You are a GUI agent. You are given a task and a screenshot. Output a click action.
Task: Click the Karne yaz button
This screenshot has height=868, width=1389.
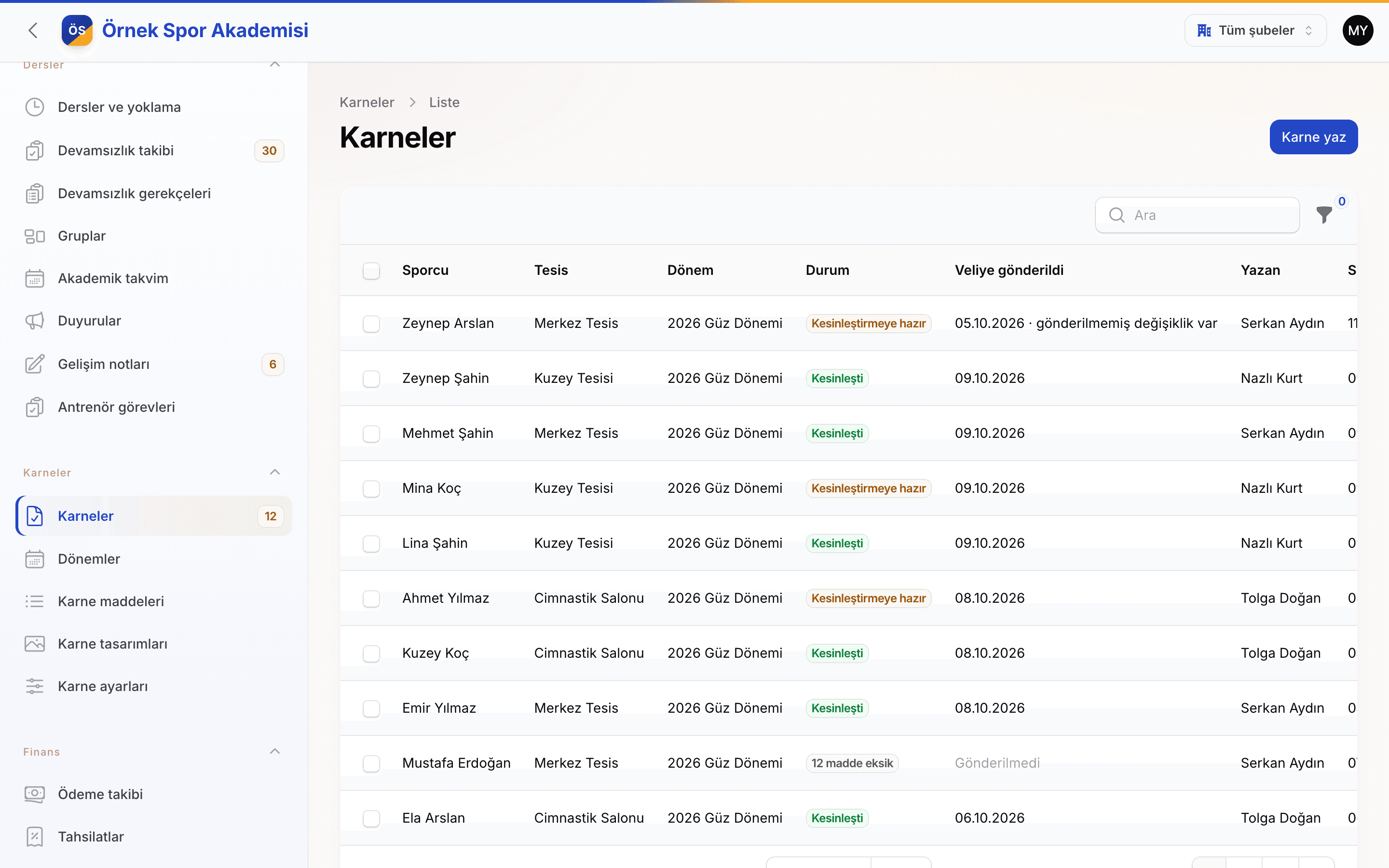tap(1313, 137)
